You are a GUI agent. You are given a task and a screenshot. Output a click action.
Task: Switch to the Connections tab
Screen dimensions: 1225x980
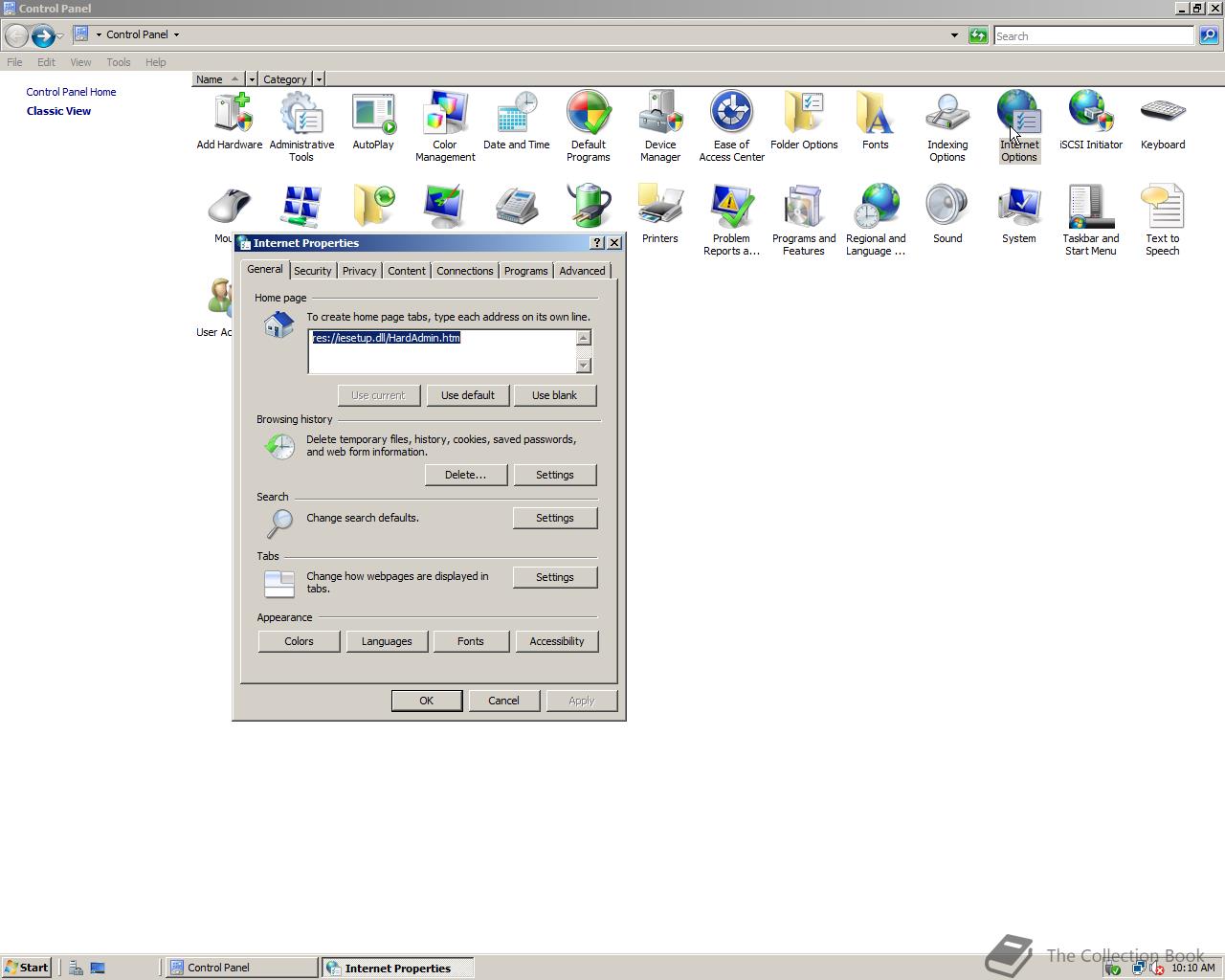(465, 271)
